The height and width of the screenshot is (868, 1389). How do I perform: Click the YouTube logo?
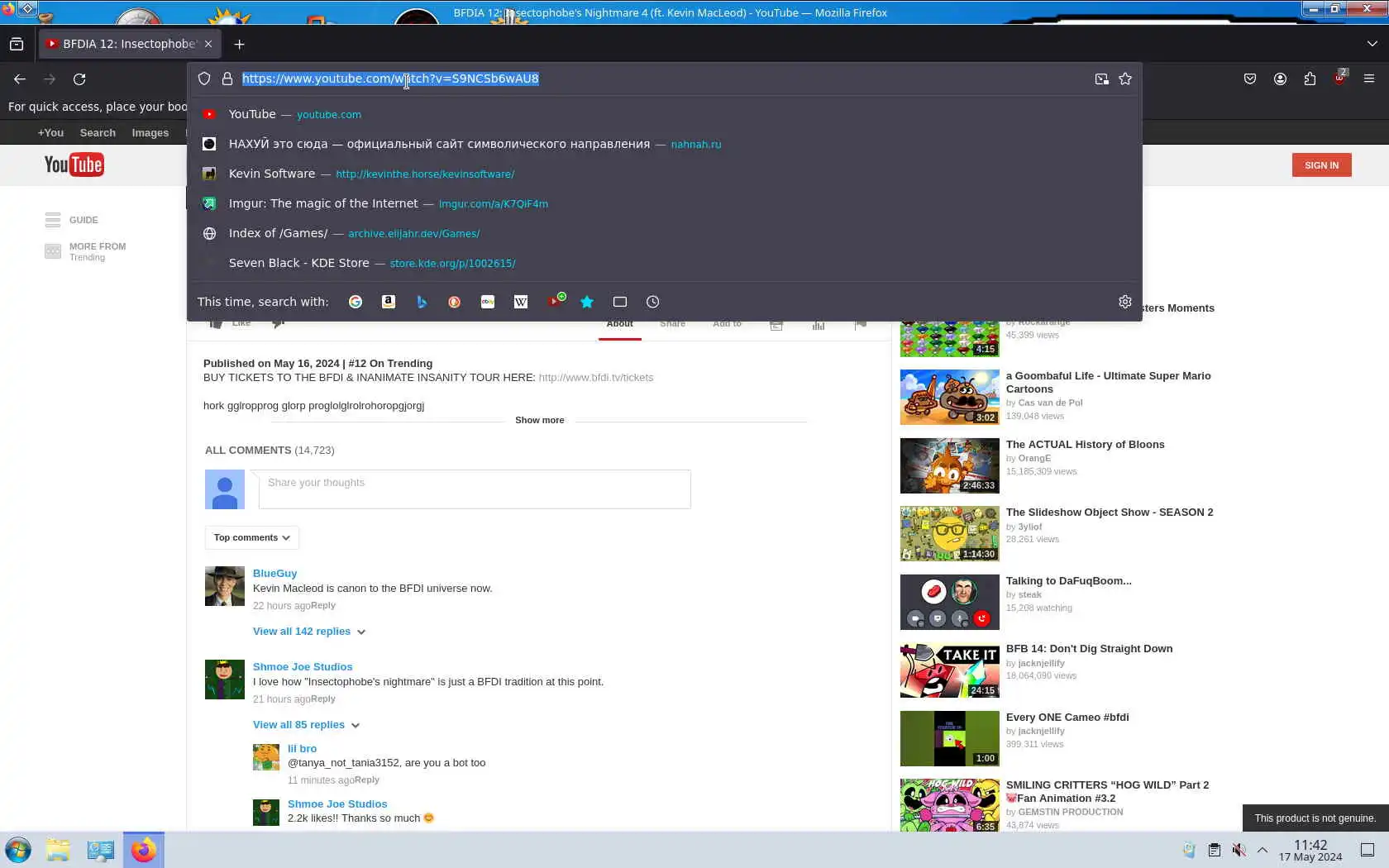click(74, 165)
